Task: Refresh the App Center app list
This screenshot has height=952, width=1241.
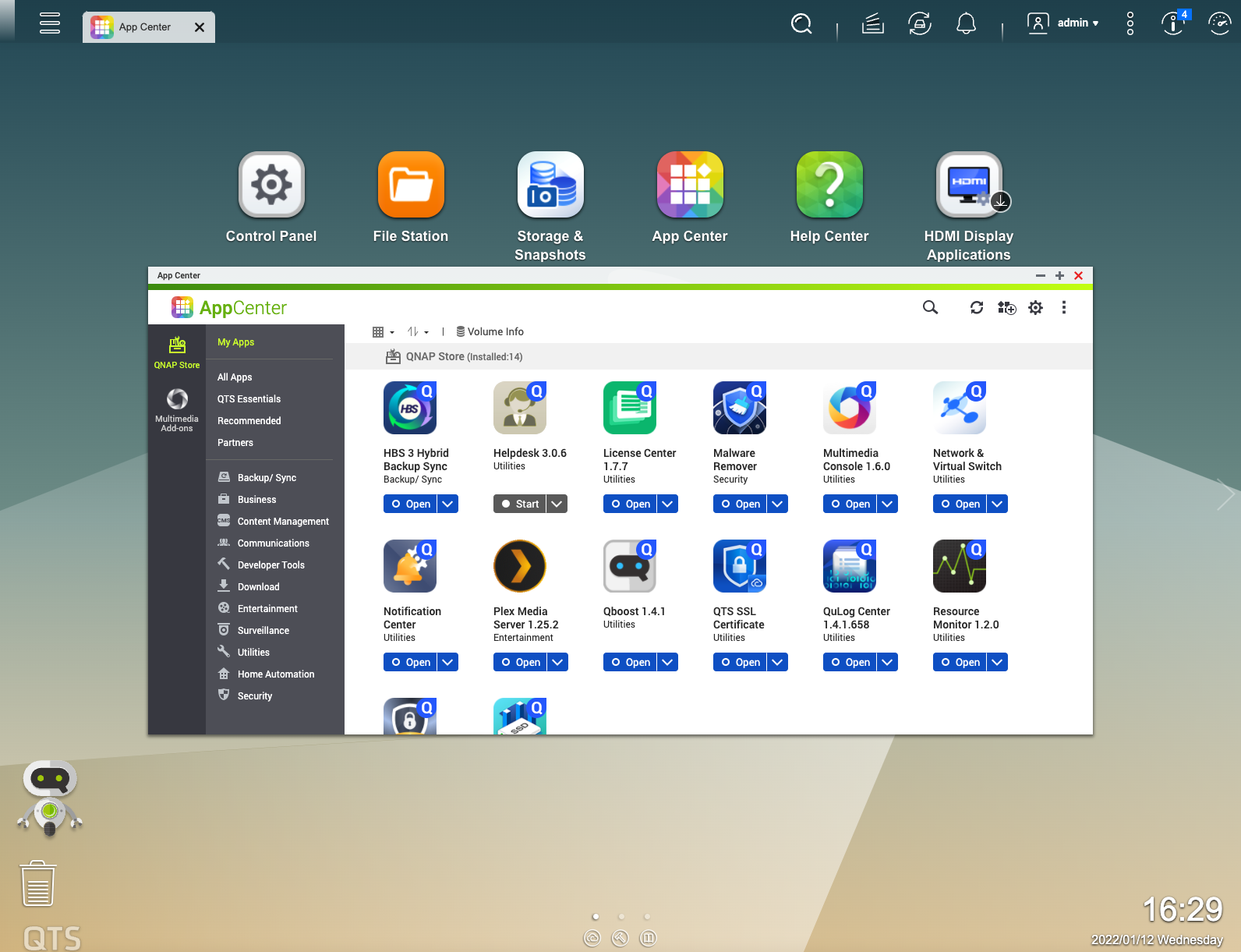Action: pos(977,307)
